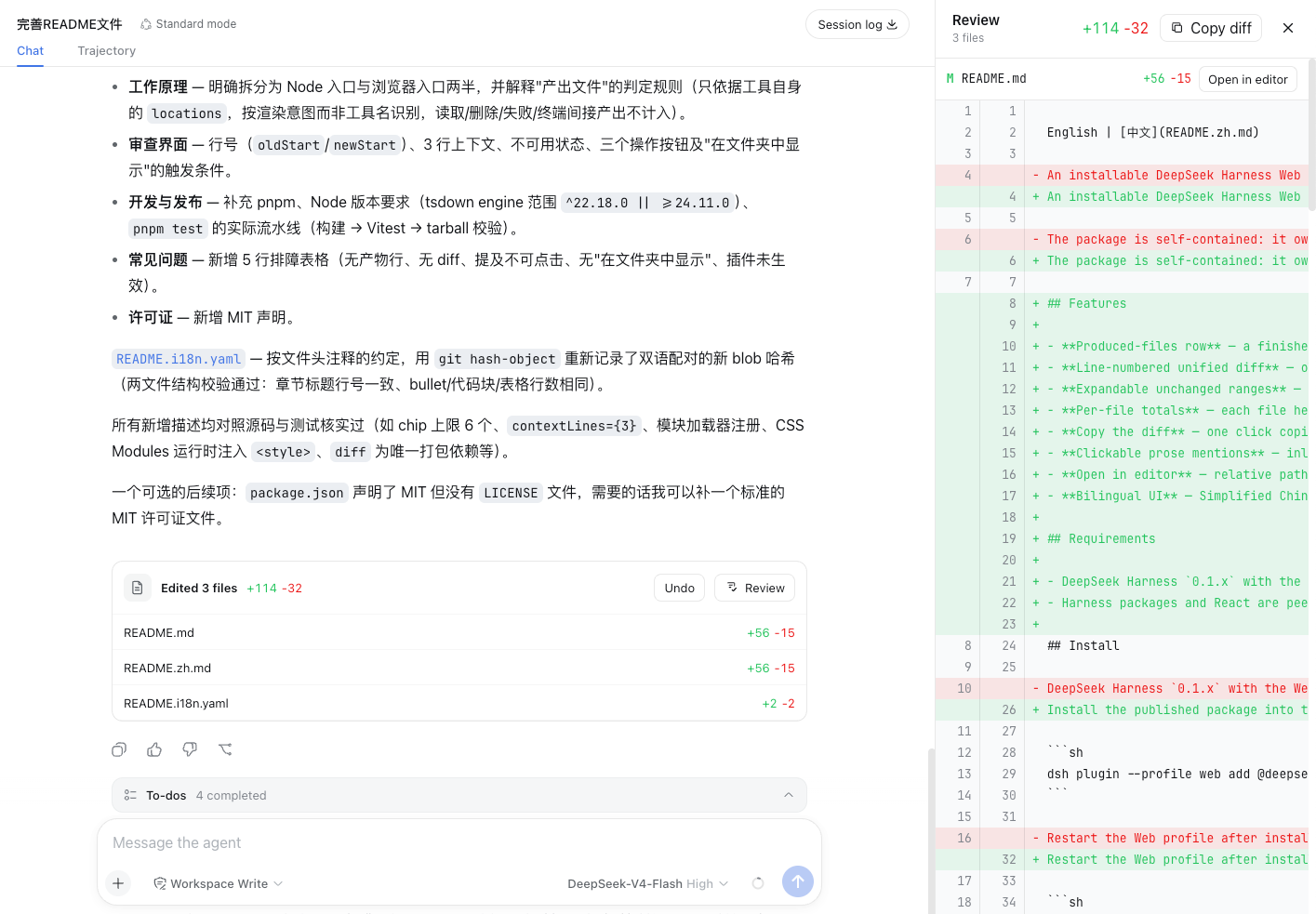1316x914 pixels.
Task: Download the Session log
Action: coord(857,25)
